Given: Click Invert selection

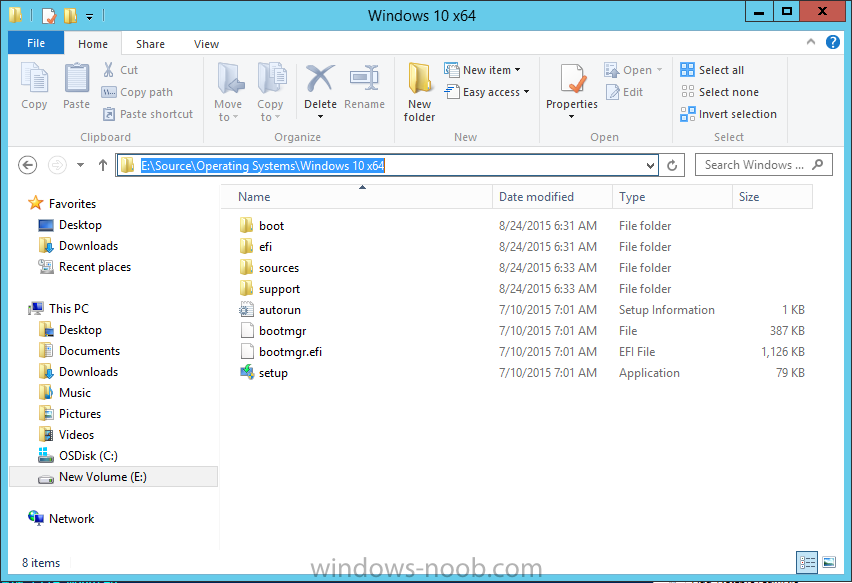Looking at the screenshot, I should 729,114.
